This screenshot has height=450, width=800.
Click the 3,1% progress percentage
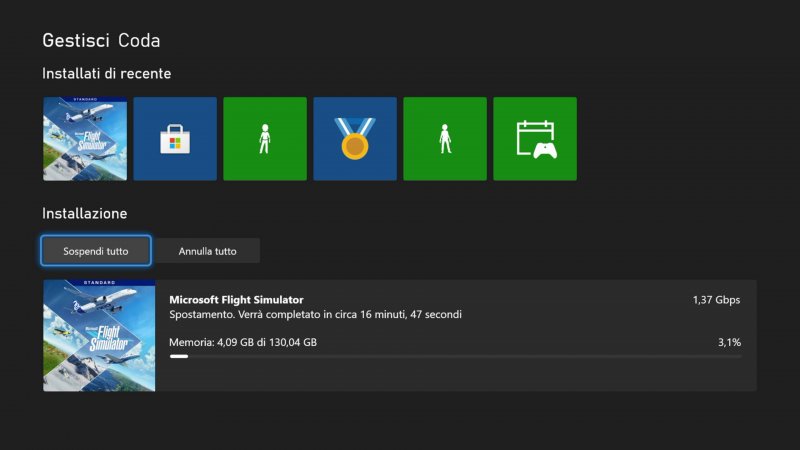click(x=730, y=342)
